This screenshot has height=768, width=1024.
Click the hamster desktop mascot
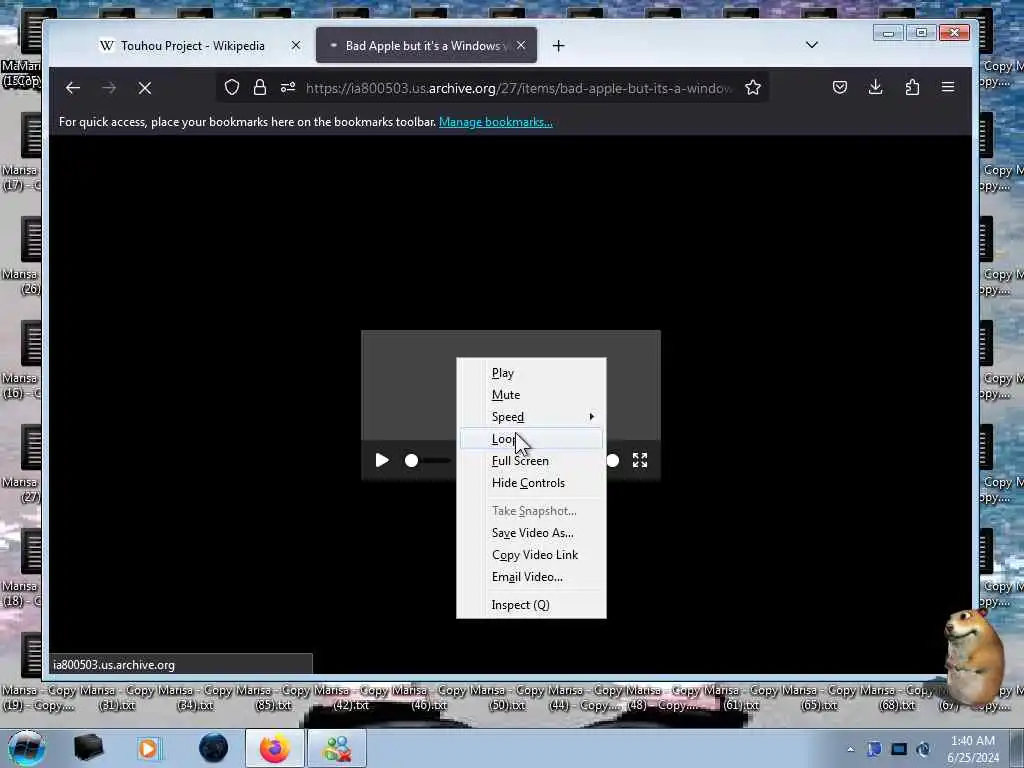(973, 656)
